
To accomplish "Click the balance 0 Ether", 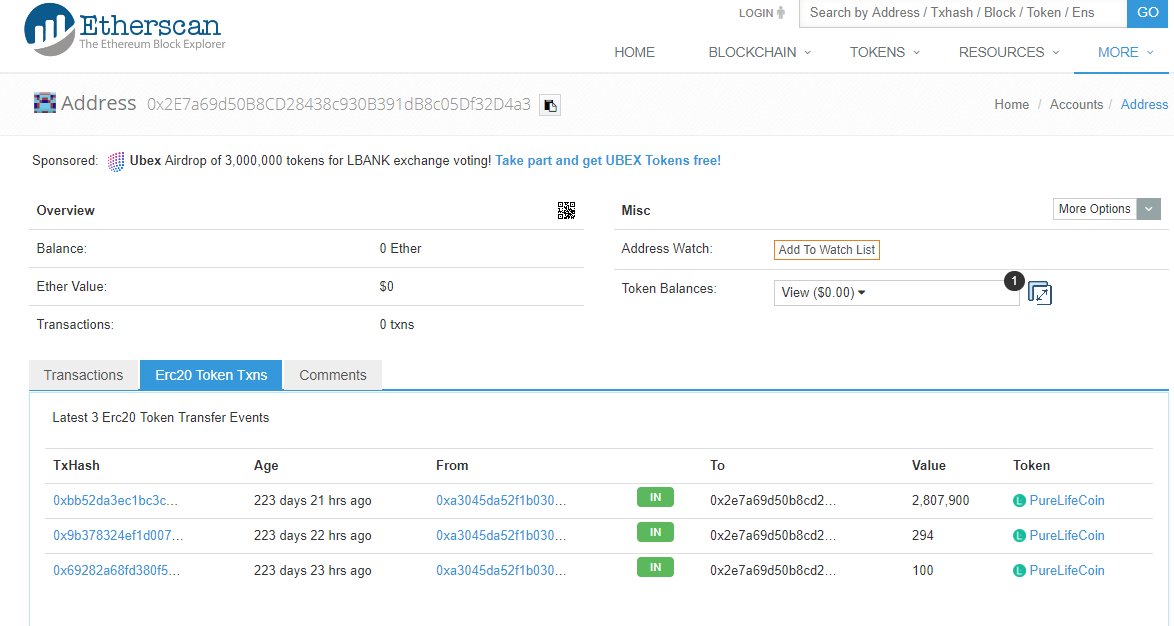I will tap(400, 249).
